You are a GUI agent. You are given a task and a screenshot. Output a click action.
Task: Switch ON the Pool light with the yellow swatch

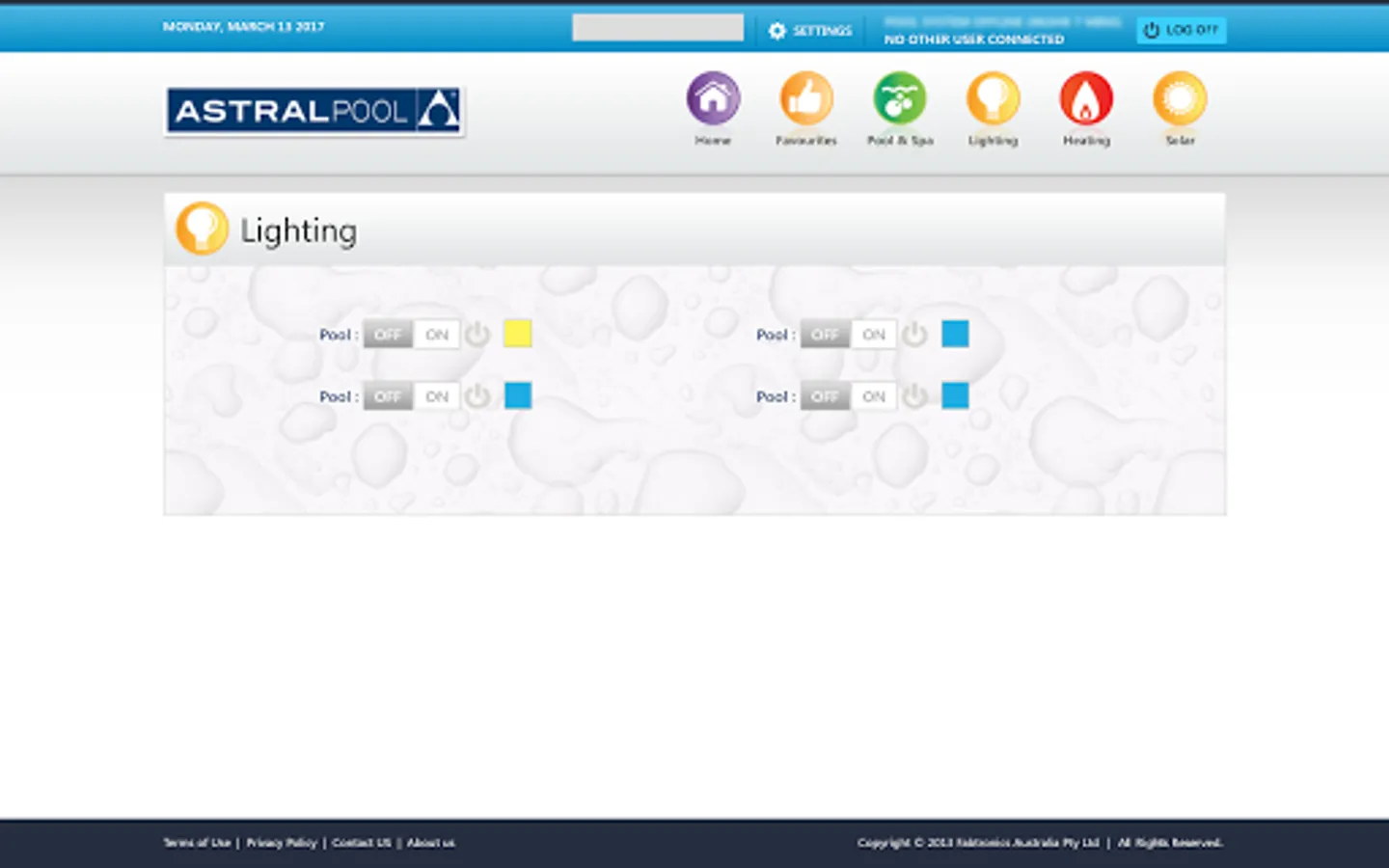coord(437,335)
